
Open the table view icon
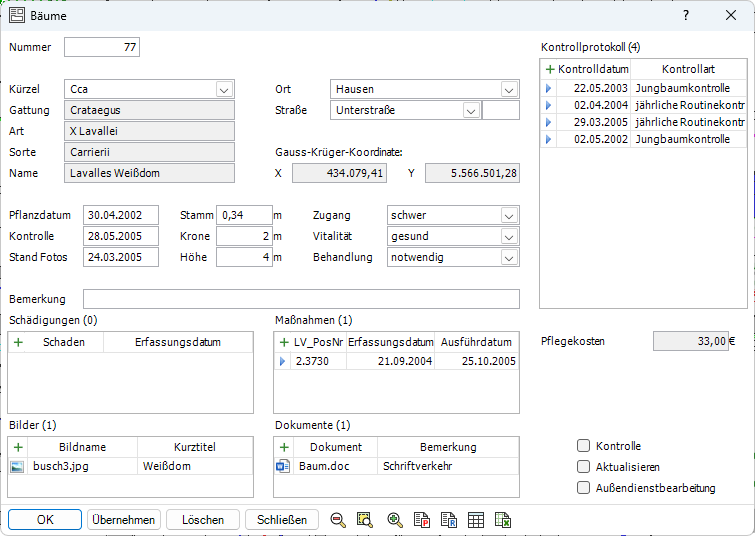[x=476, y=520]
